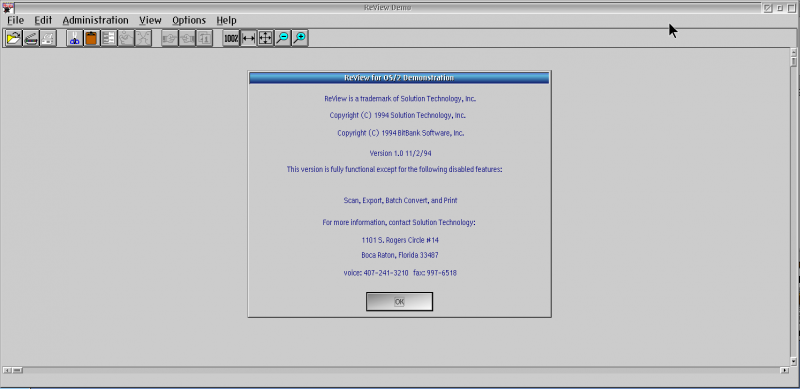Viewport: 800px width, 389px height.
Task: Zoom out with the minus magnifier
Action: click(x=282, y=38)
